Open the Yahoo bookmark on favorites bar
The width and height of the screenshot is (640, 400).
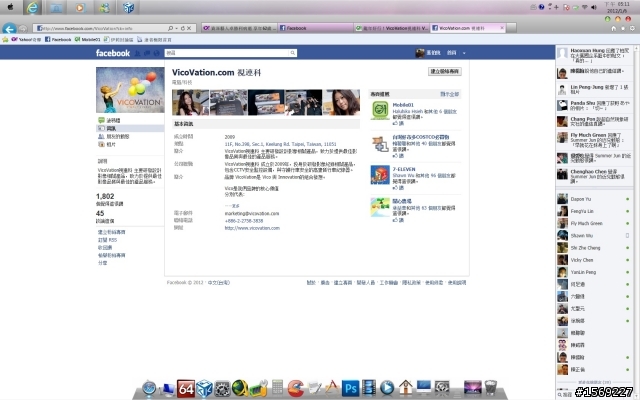(26, 40)
